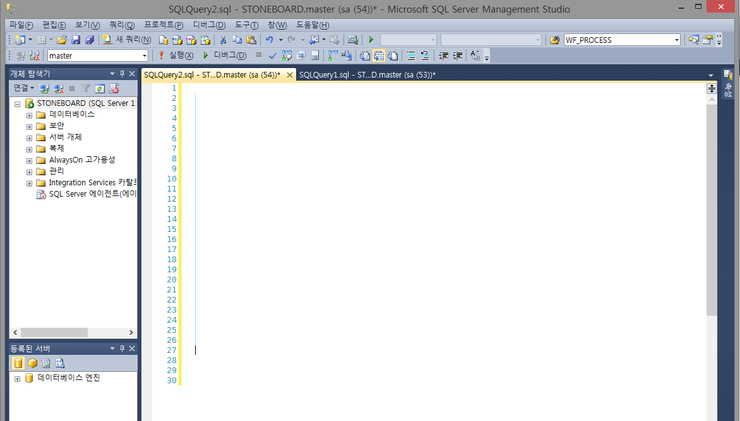Click the Copy icon in the toolbar
The image size is (740, 421).
237,40
